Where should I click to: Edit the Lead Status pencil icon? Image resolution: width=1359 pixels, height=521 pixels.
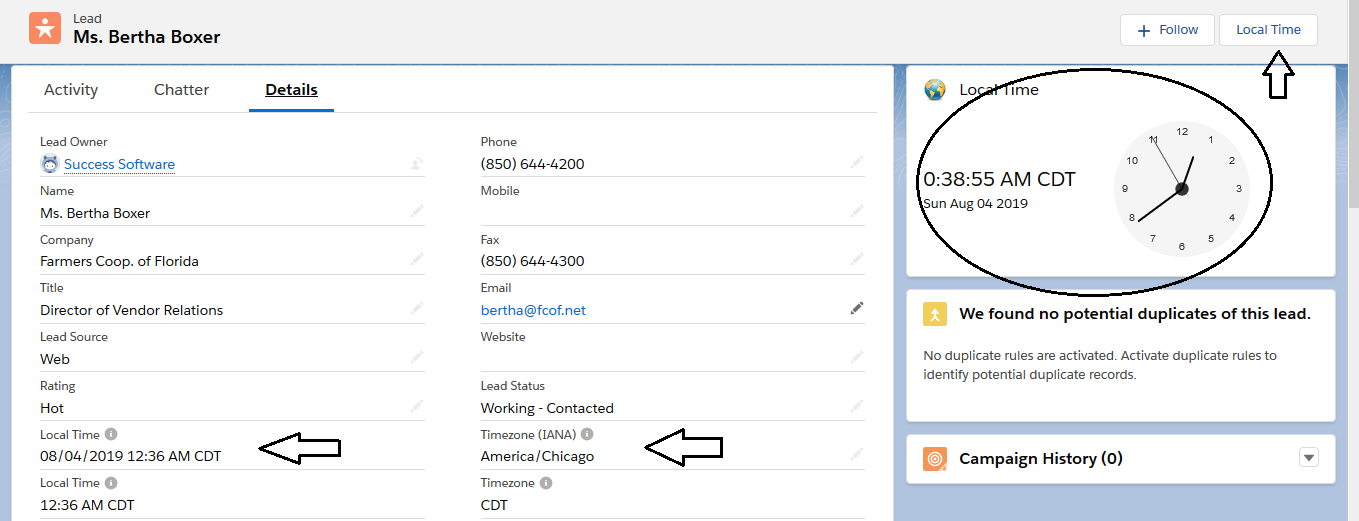tap(857, 406)
